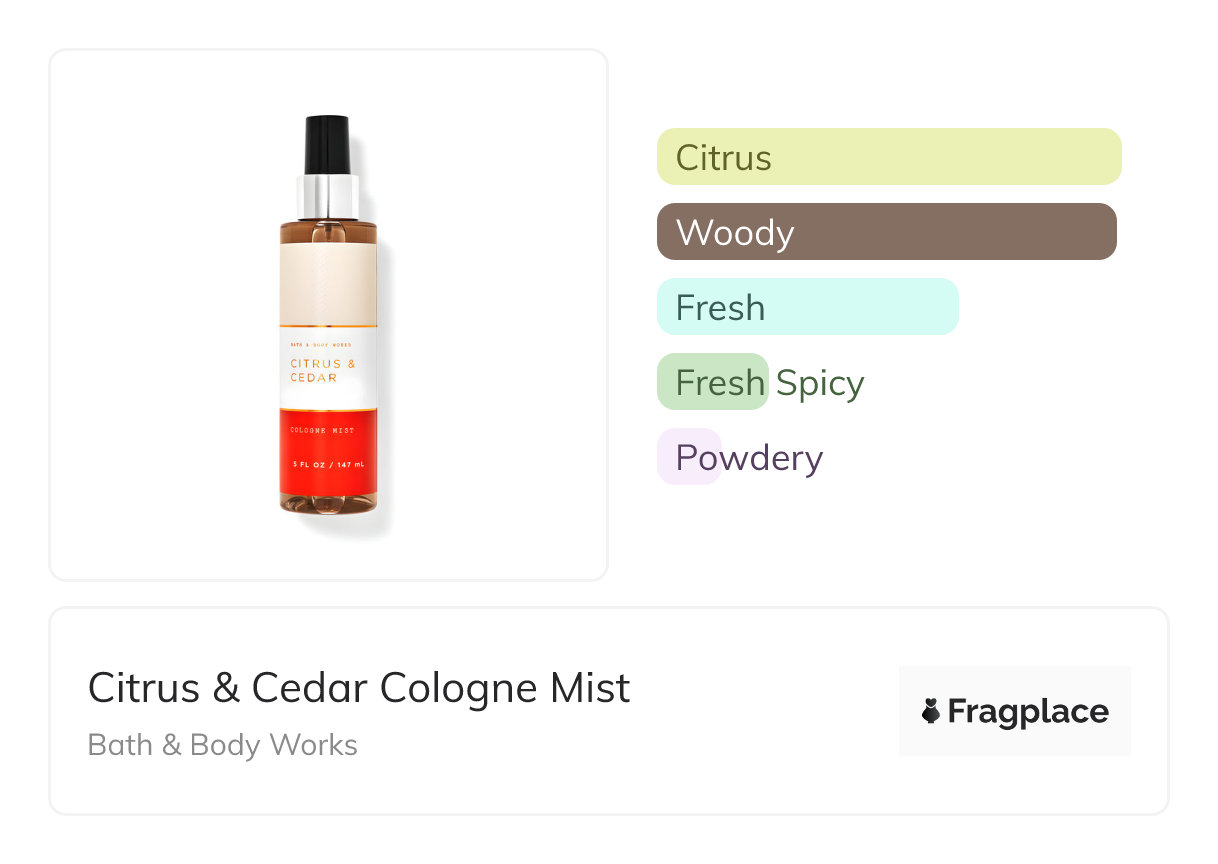Select the Citrus accord bar

point(889,157)
